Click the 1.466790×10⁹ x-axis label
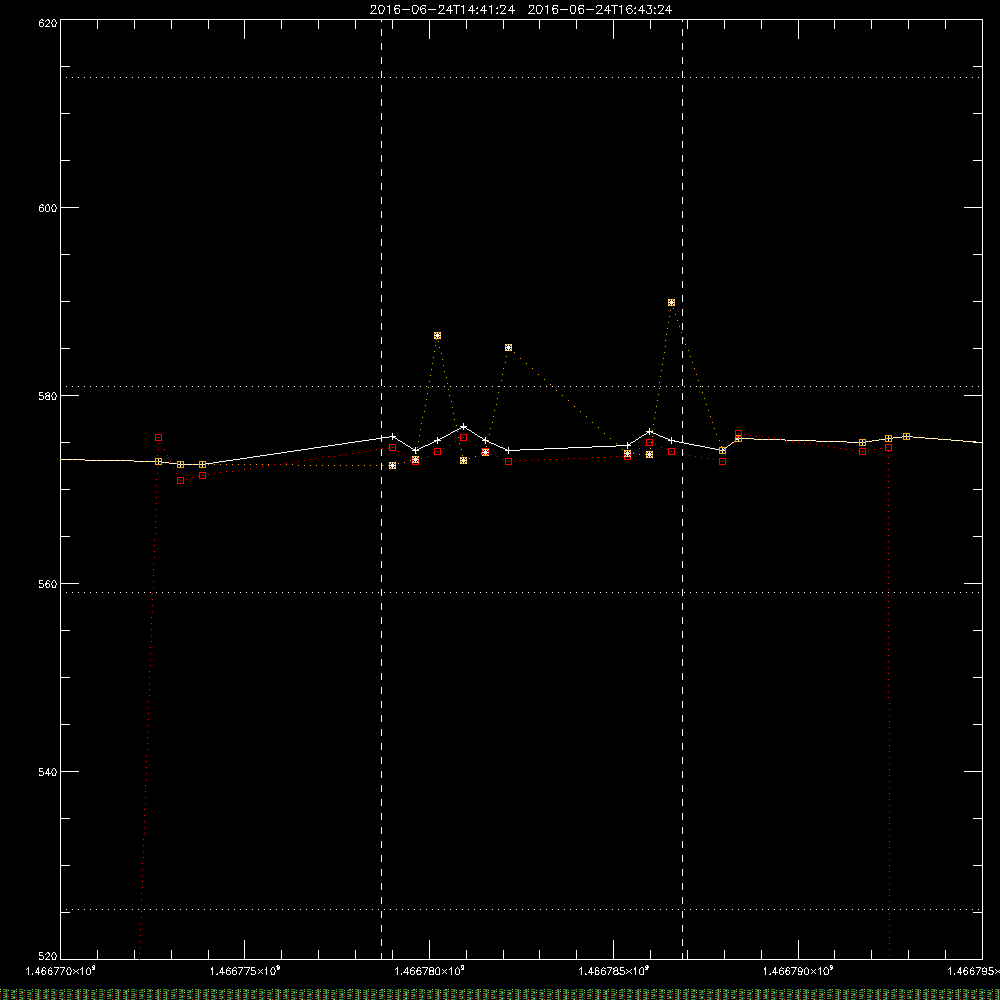Viewport: 1000px width, 1000px height. tap(798, 971)
